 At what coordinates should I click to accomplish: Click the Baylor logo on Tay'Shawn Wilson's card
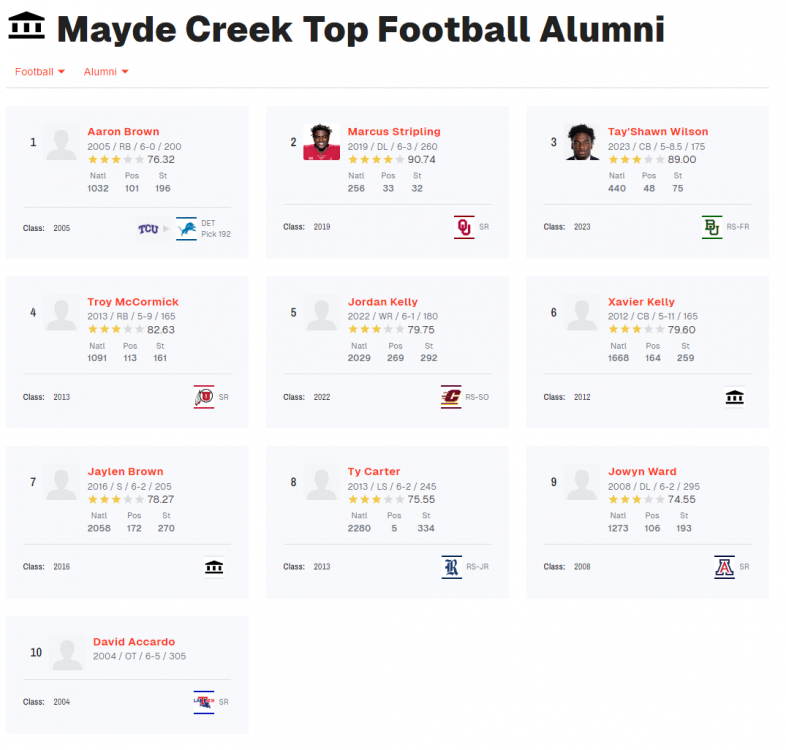coord(712,227)
